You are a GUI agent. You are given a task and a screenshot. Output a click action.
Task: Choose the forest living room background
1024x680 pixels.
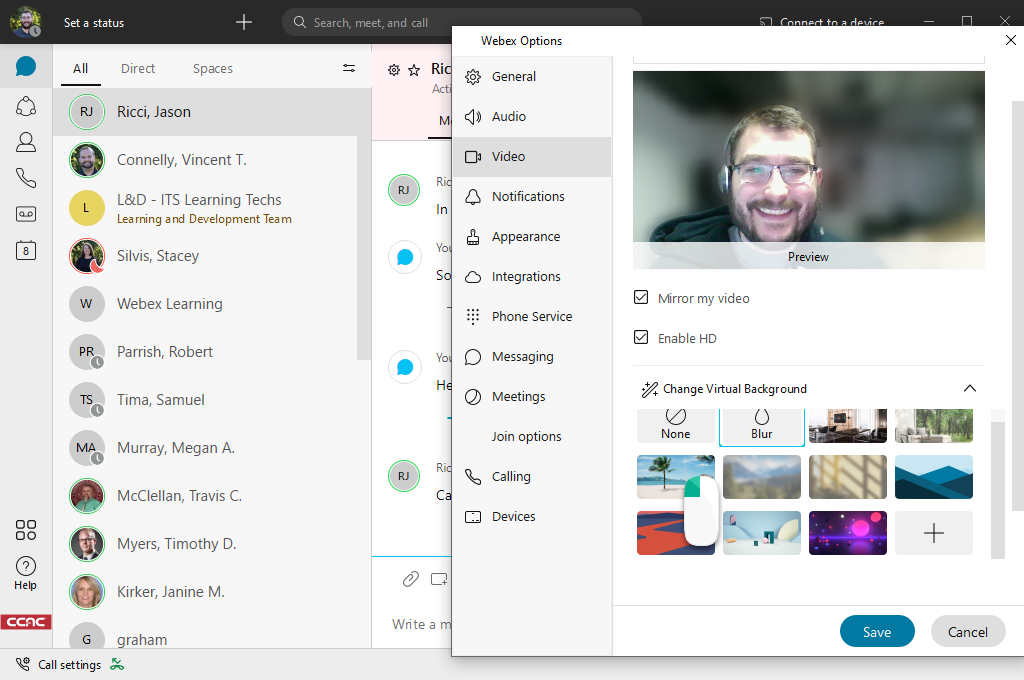click(x=933, y=426)
